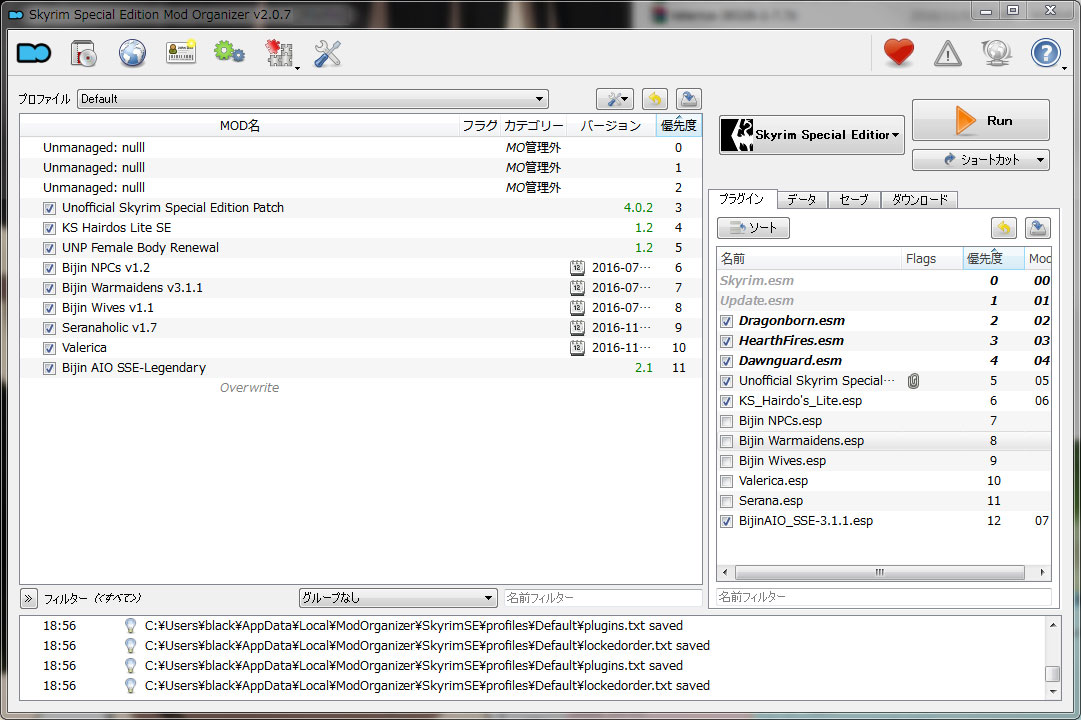Click log panel vertical scrollbar thumb
Image resolution: width=1081 pixels, height=720 pixels.
tap(1052, 673)
